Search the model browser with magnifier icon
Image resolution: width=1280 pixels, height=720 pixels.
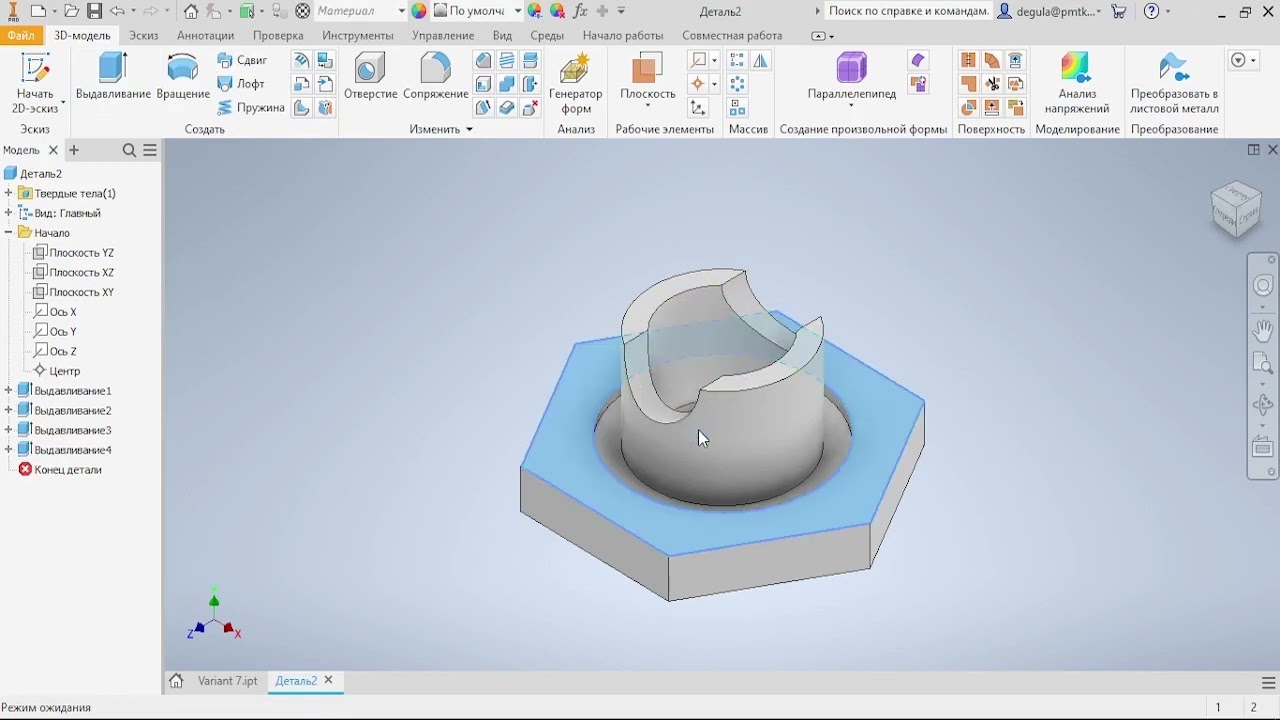(x=129, y=150)
